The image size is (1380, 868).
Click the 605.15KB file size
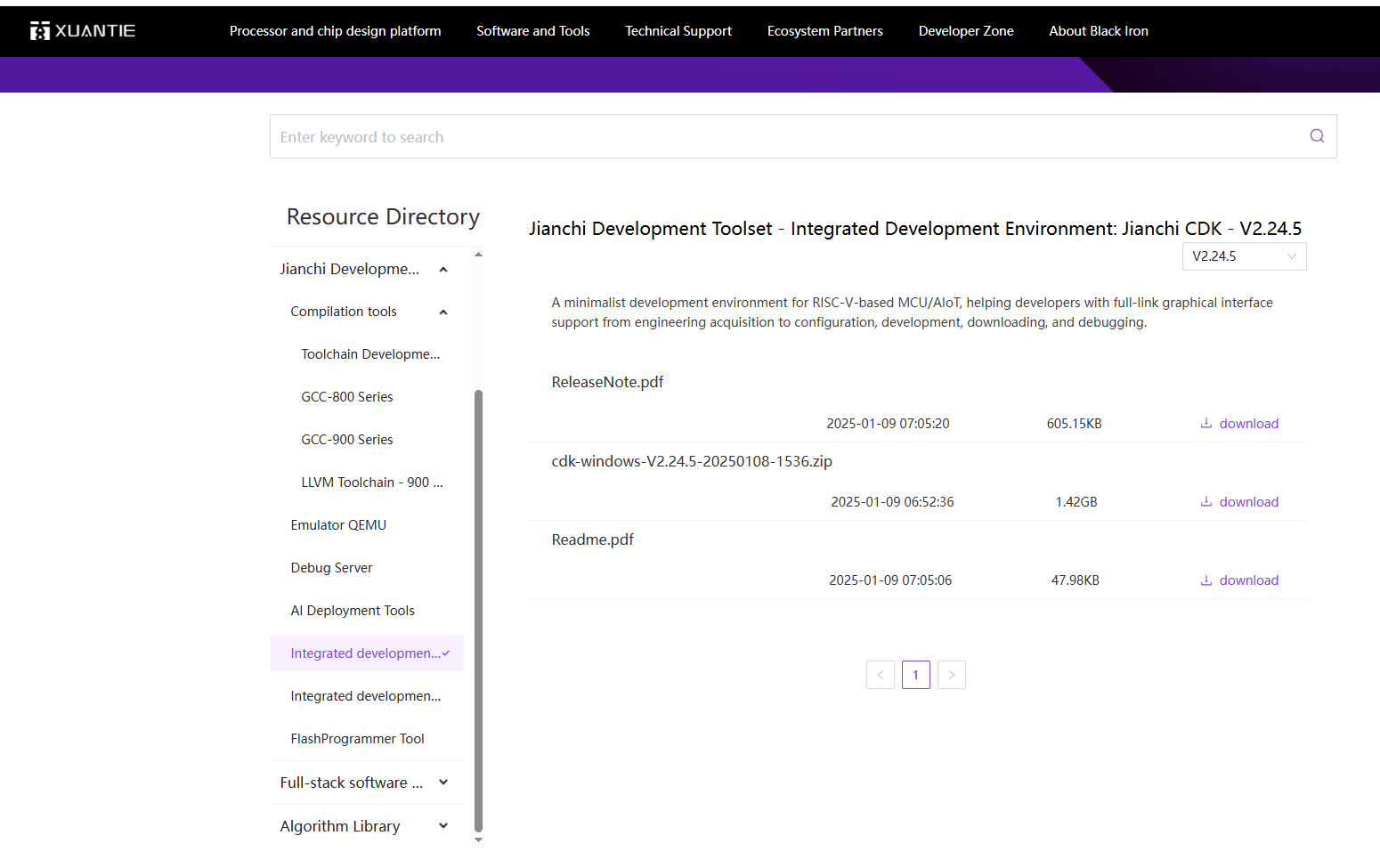1075,424
